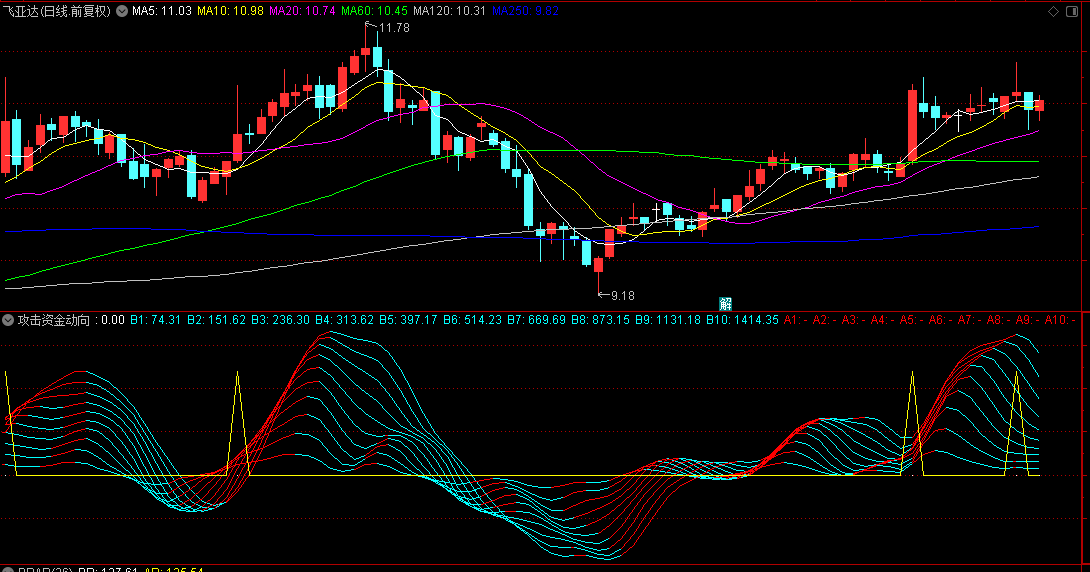
Task: Click the B2: 151.62 indicator value
Action: click(216, 320)
